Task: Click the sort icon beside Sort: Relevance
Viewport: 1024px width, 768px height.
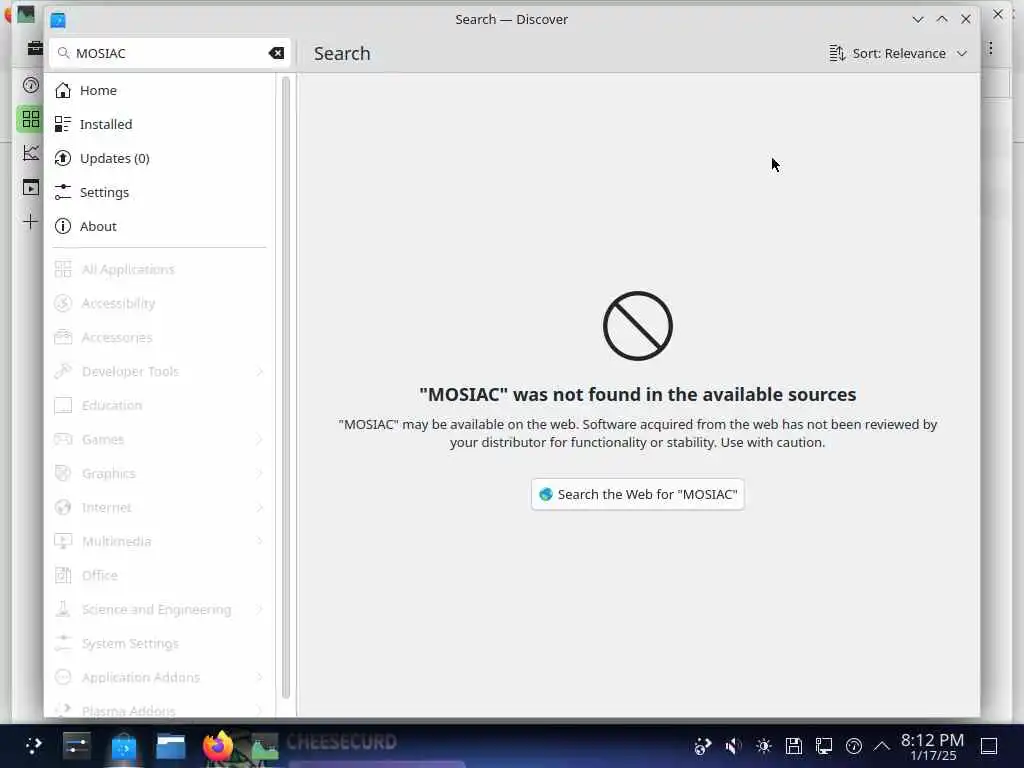Action: pyautogui.click(x=837, y=53)
